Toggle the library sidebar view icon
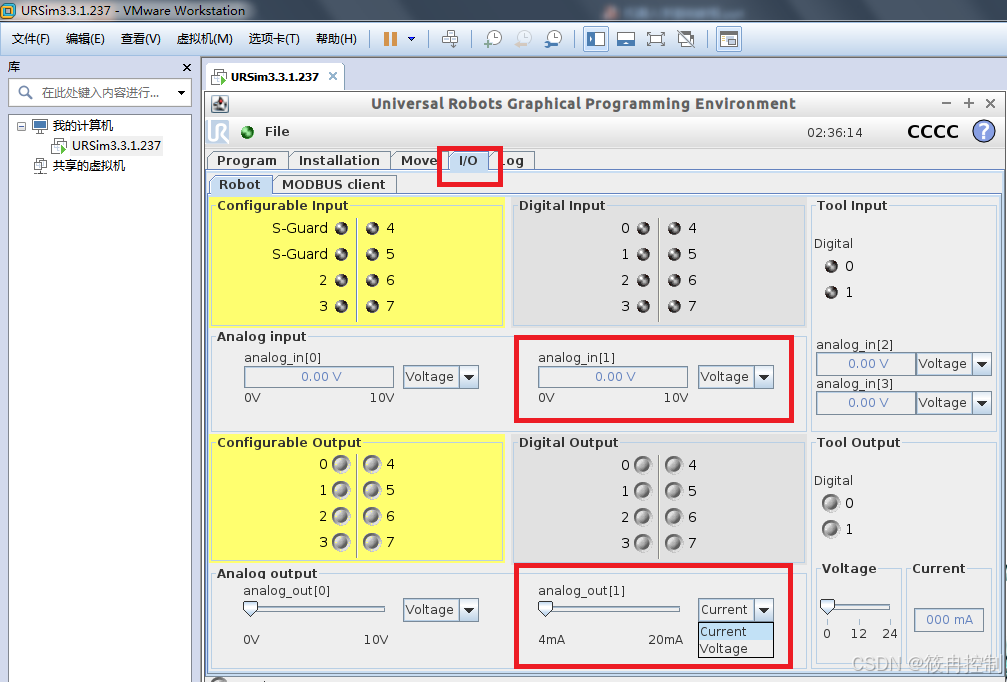The image size is (1007, 682). click(596, 39)
